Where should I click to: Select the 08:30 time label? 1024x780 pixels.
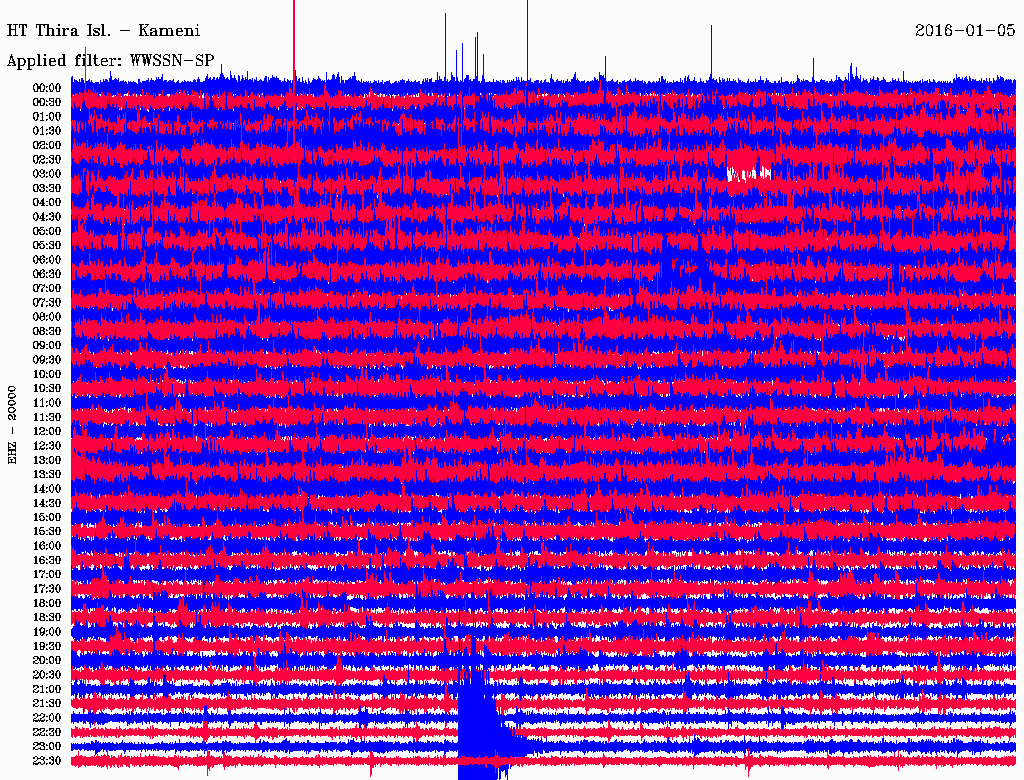click(x=47, y=331)
